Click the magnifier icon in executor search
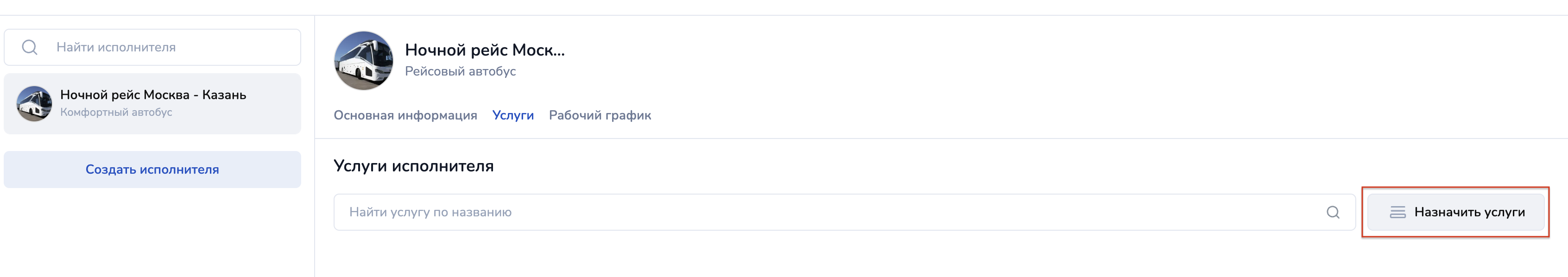Screen dimensions: 1568x277 [x=30, y=48]
